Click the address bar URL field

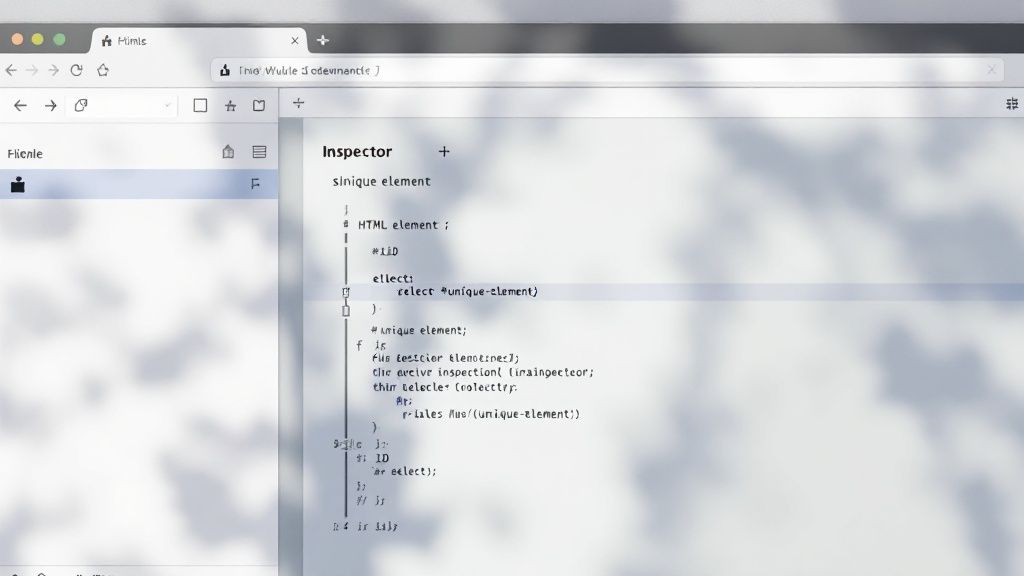tap(607, 70)
